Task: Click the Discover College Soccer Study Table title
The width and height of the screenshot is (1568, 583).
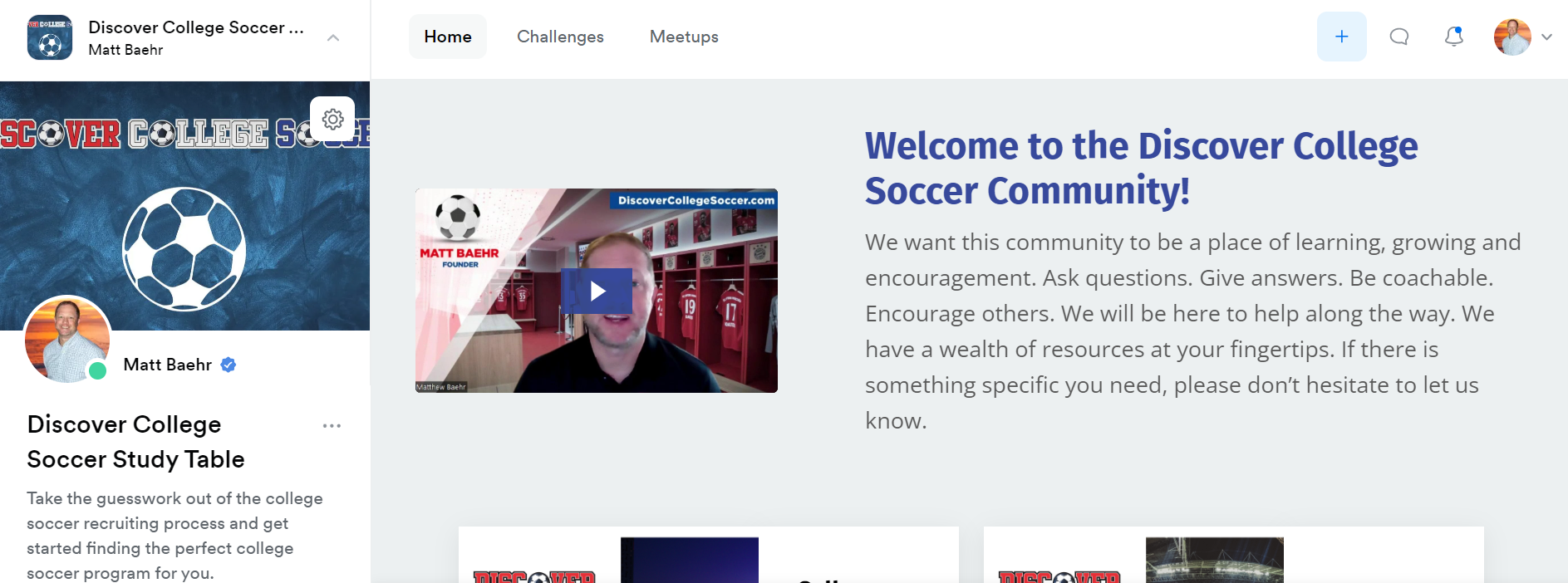Action: coord(135,442)
